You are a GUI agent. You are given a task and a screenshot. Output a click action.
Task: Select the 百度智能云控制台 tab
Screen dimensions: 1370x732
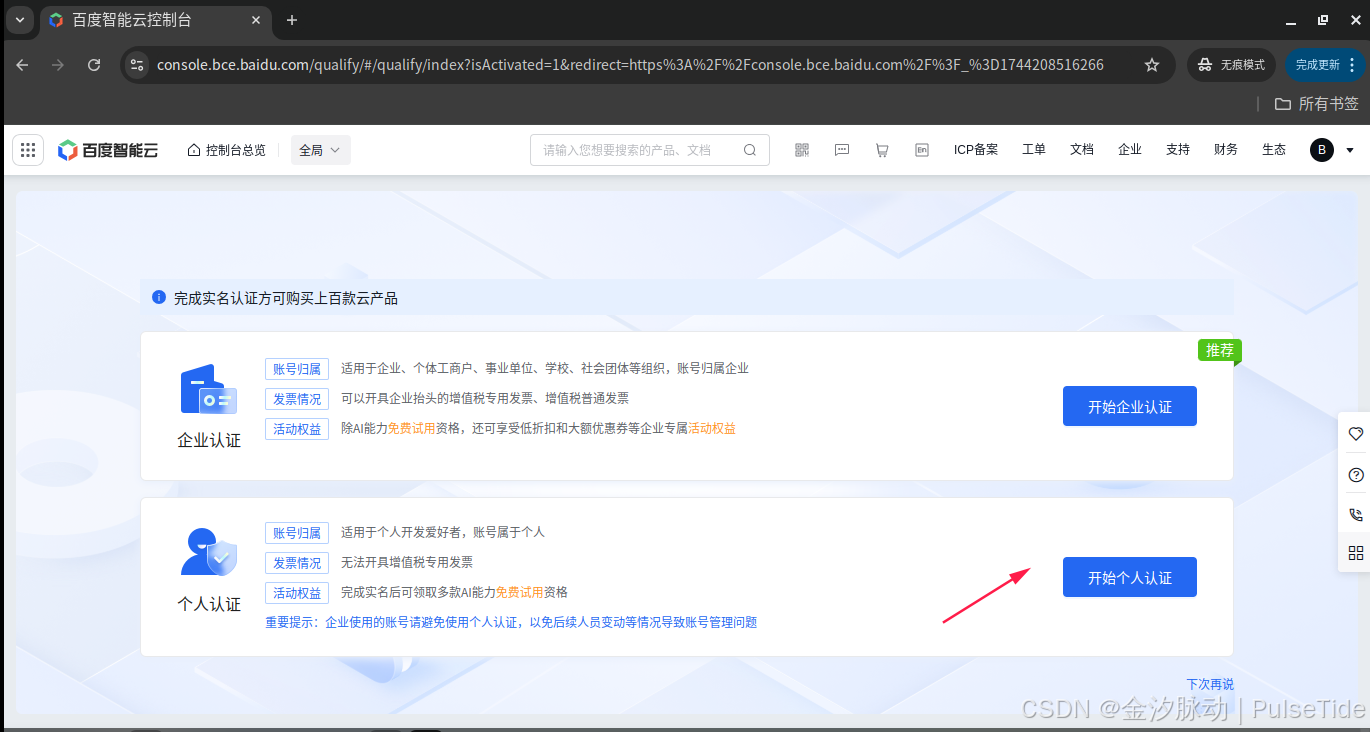(155, 20)
